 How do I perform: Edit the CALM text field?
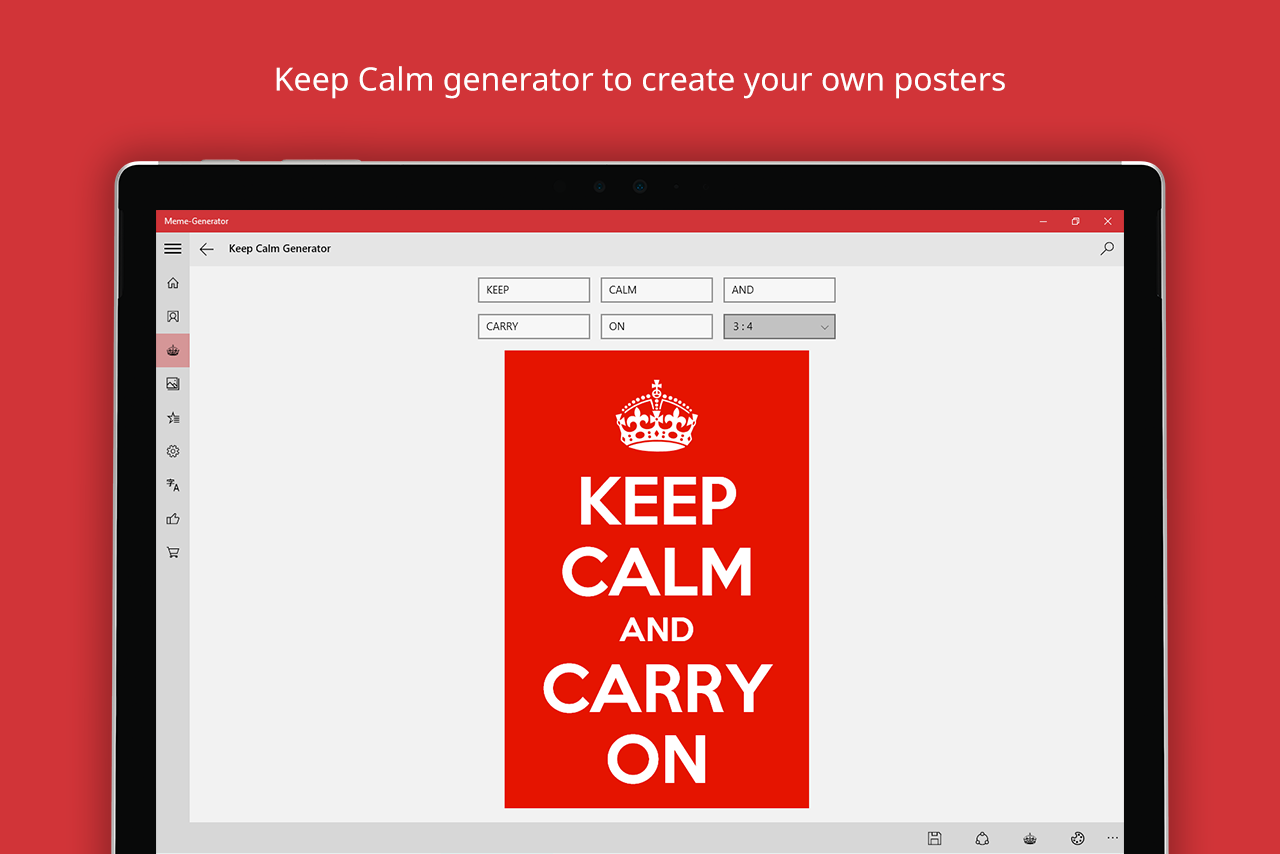point(656,290)
